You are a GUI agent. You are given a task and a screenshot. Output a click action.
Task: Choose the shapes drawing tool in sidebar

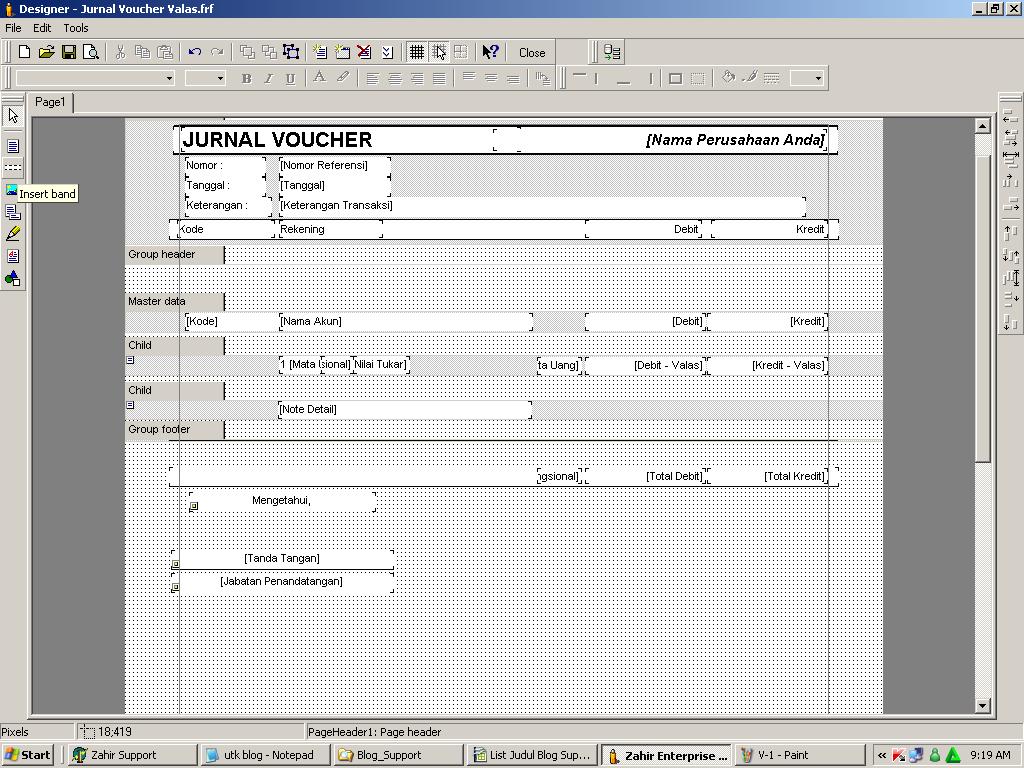point(13,278)
